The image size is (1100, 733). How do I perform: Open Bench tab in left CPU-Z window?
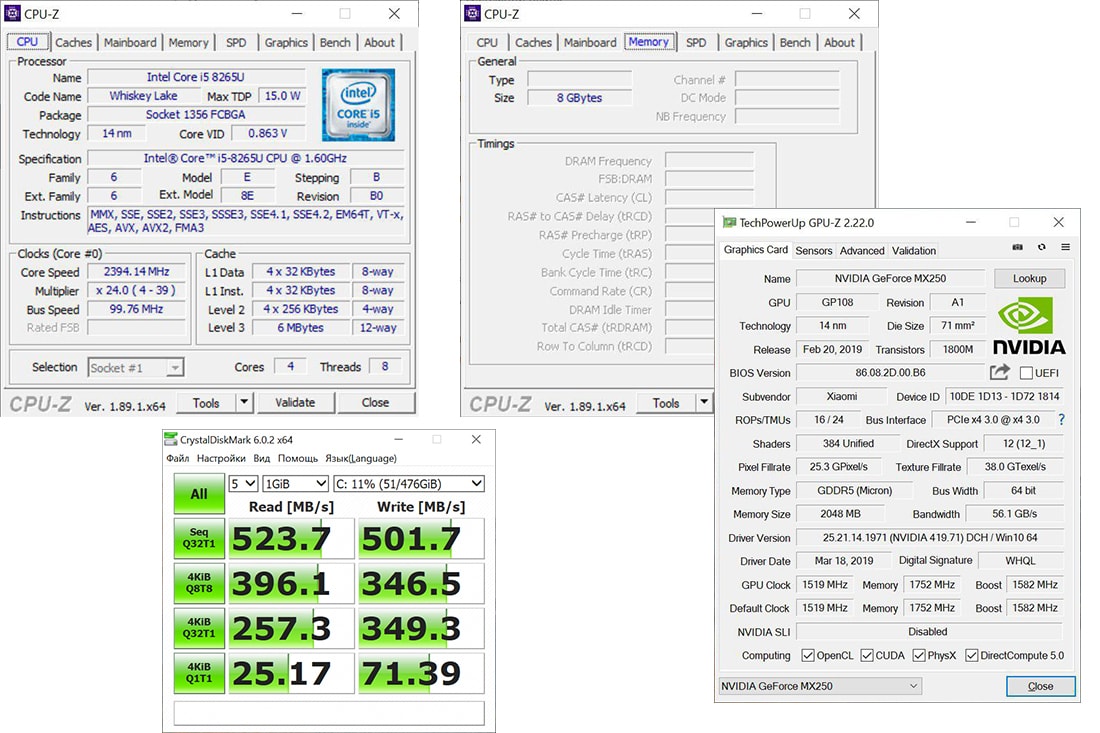tap(335, 42)
